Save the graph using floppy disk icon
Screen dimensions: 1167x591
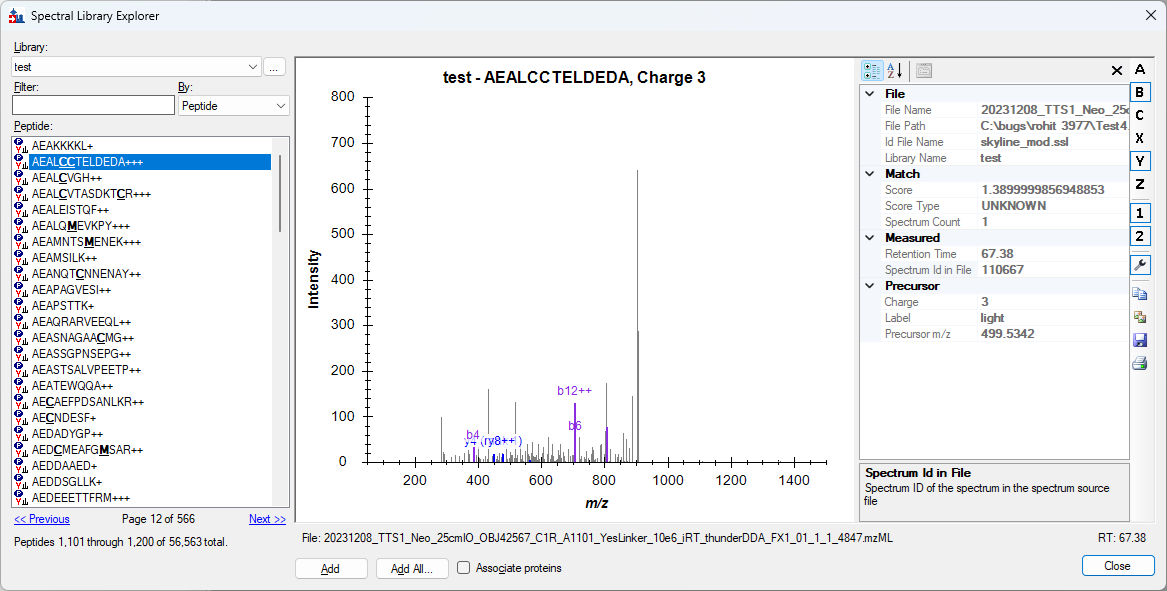pyautogui.click(x=1140, y=340)
